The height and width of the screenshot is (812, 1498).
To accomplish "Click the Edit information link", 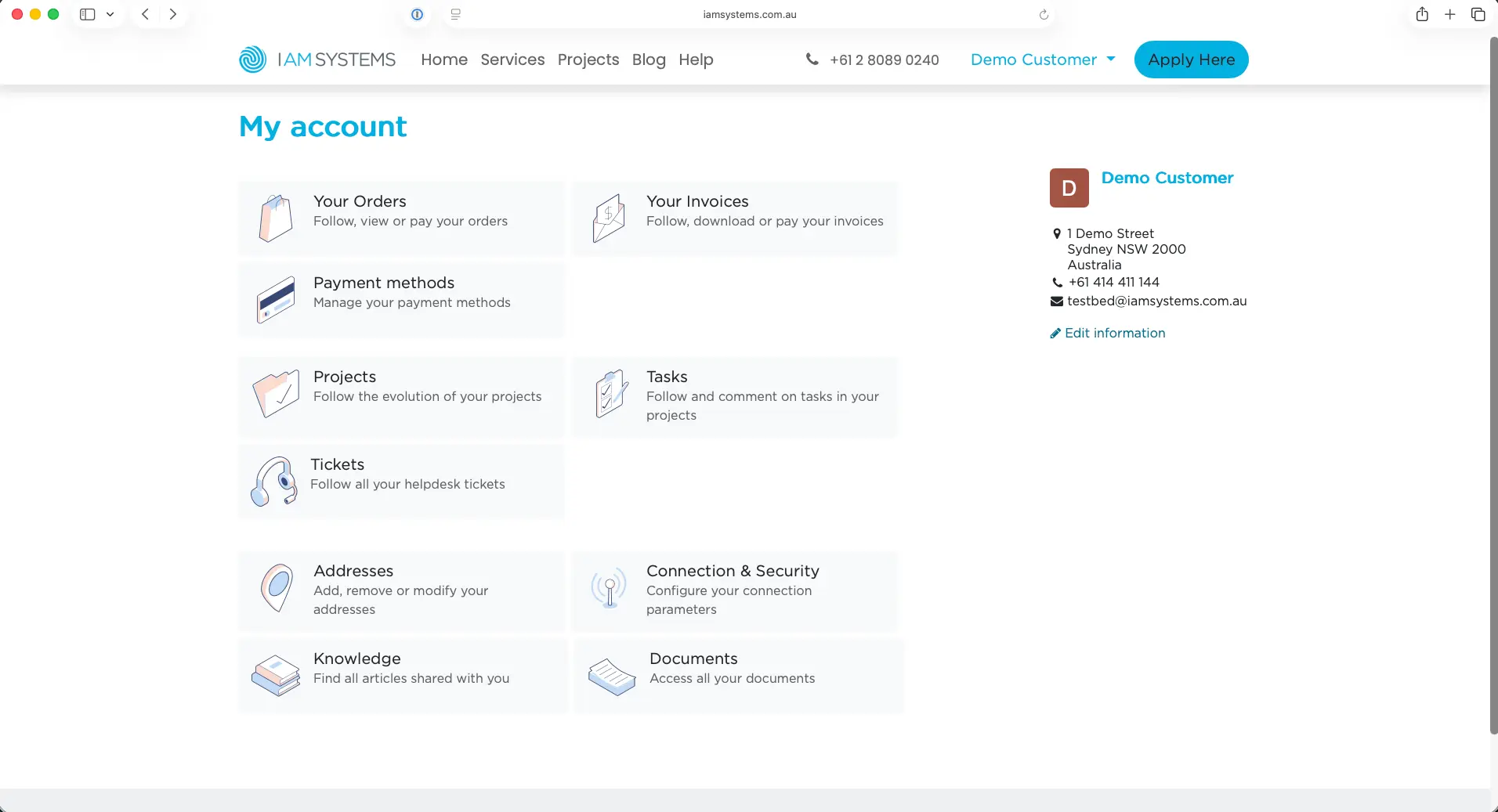I will [x=1114, y=333].
